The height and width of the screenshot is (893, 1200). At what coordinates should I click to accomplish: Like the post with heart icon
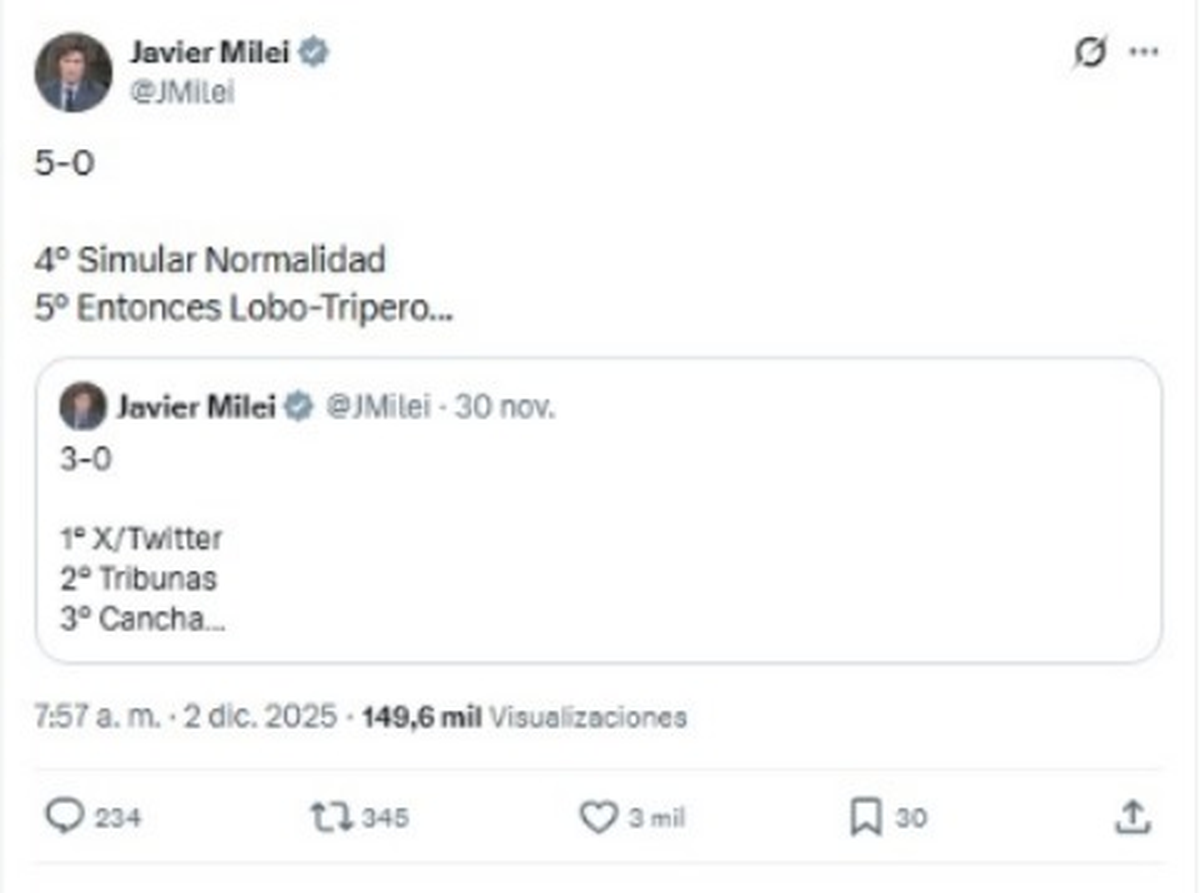click(598, 817)
